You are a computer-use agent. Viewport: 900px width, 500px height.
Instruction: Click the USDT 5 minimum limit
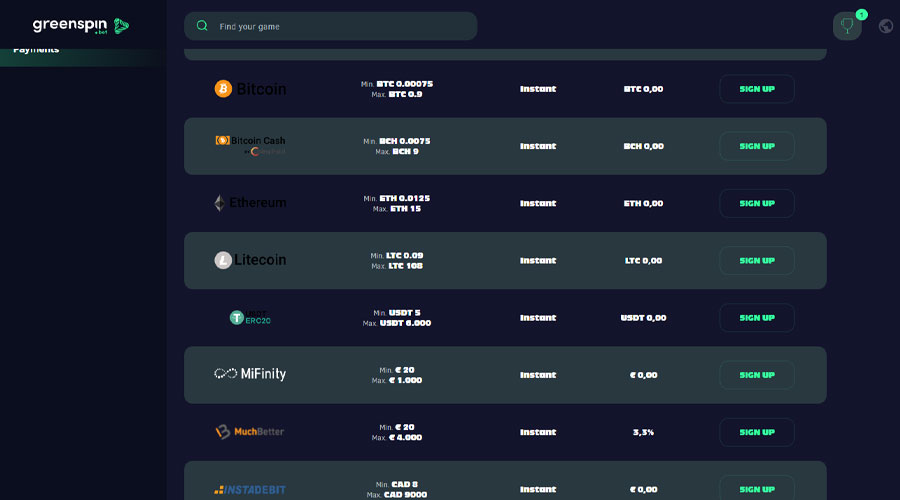click(405, 313)
